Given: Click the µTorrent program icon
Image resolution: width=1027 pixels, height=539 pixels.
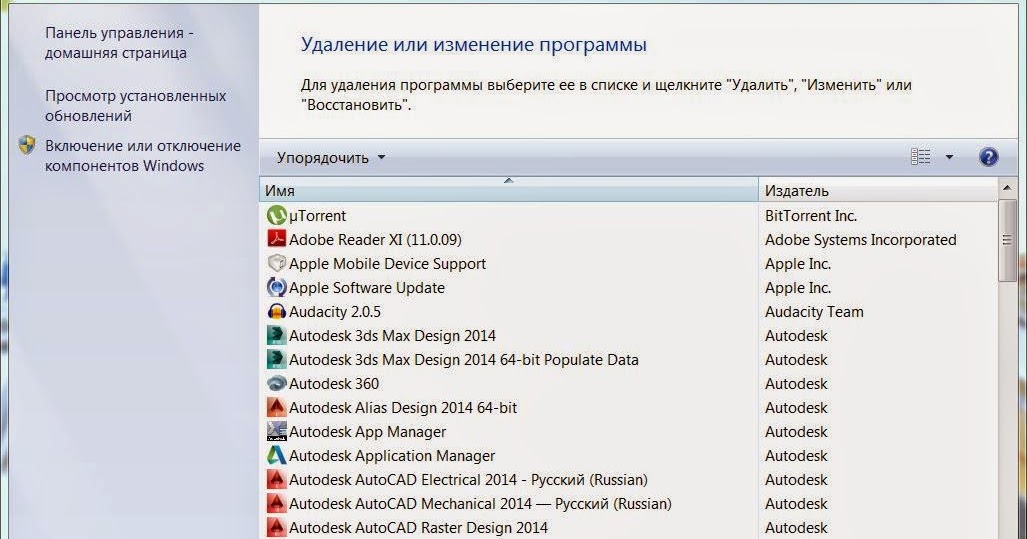Looking at the screenshot, I should tap(276, 215).
